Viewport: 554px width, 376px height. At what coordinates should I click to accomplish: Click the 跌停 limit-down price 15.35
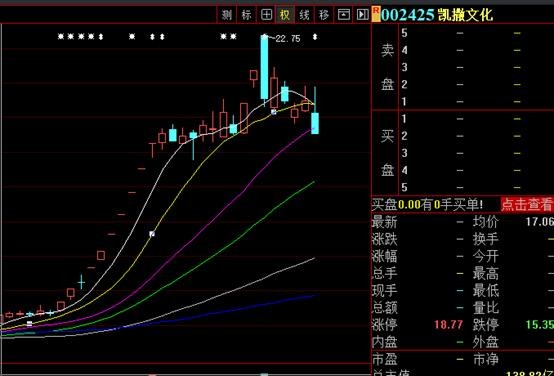tap(539, 325)
